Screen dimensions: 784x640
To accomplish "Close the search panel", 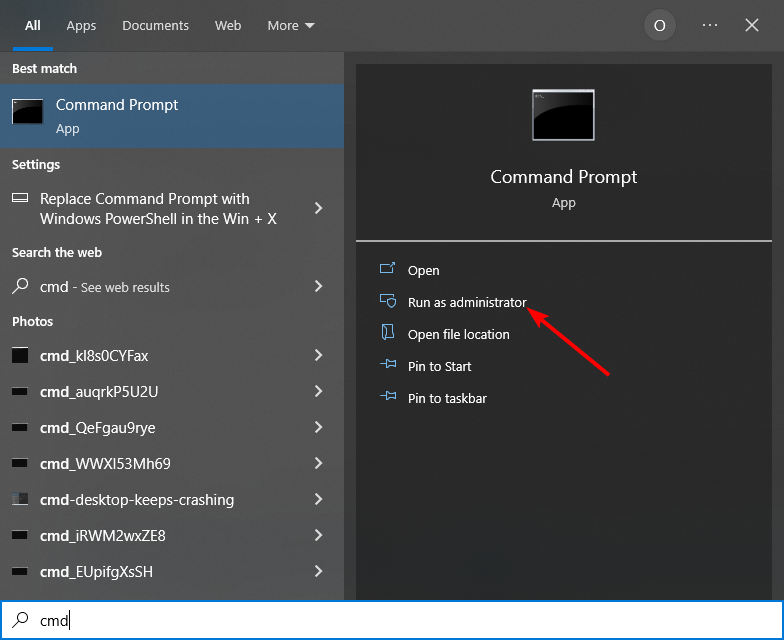I will pyautogui.click(x=752, y=26).
